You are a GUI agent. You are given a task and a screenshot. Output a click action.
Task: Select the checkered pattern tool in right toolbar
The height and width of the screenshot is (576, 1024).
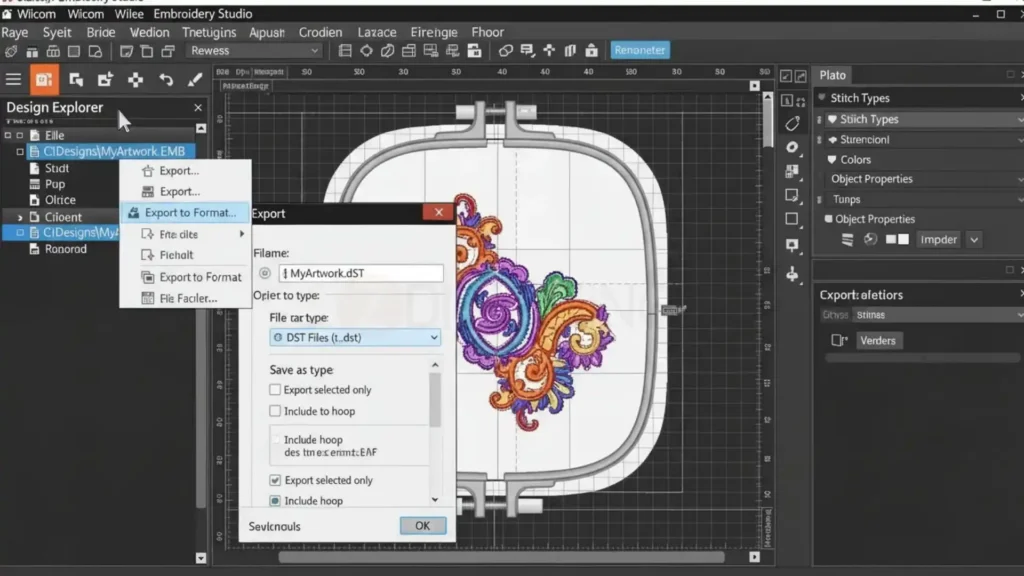click(x=792, y=171)
